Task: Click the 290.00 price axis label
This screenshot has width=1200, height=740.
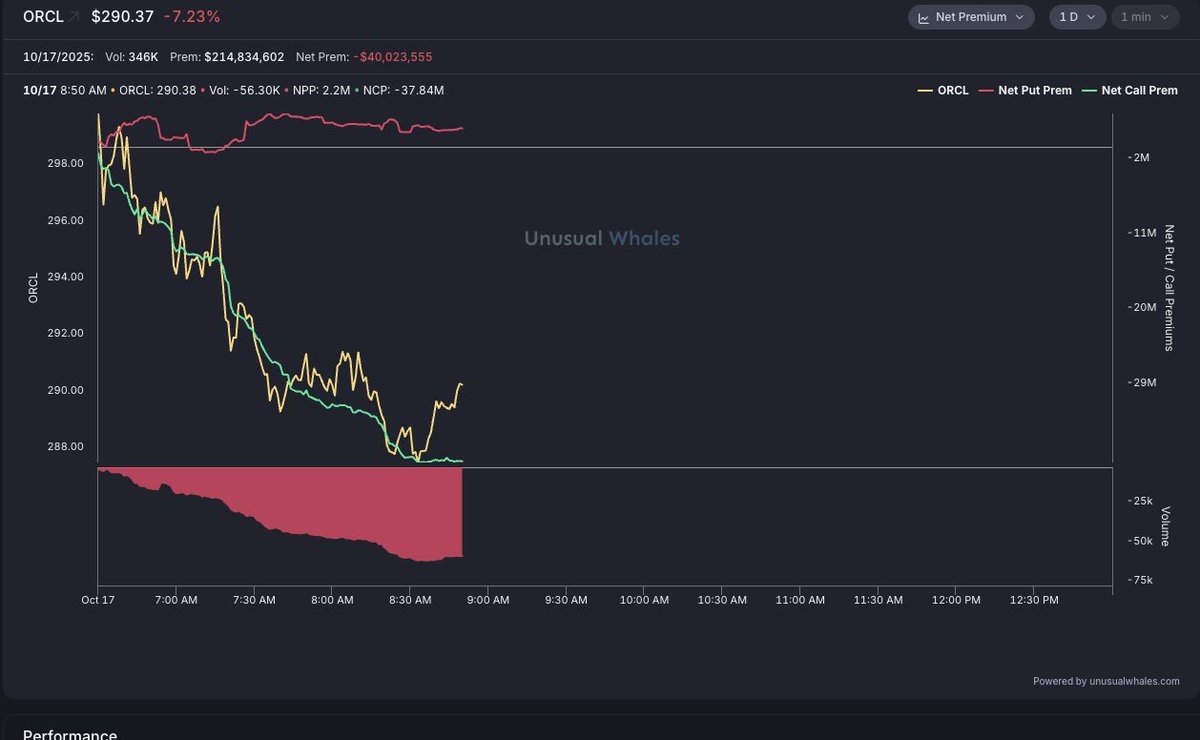Action: [x=66, y=390]
